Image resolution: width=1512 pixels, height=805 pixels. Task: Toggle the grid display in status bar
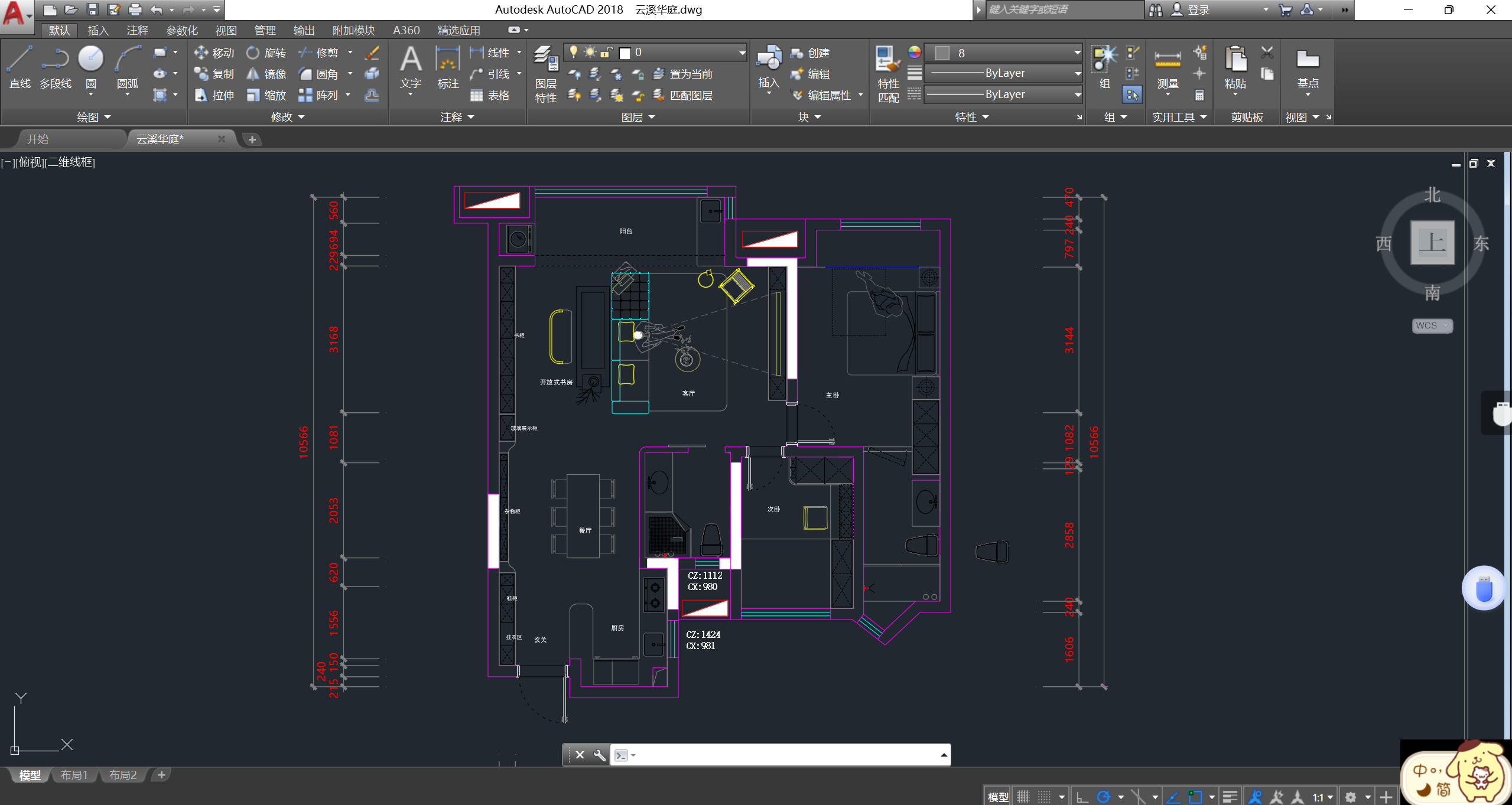point(1023,797)
